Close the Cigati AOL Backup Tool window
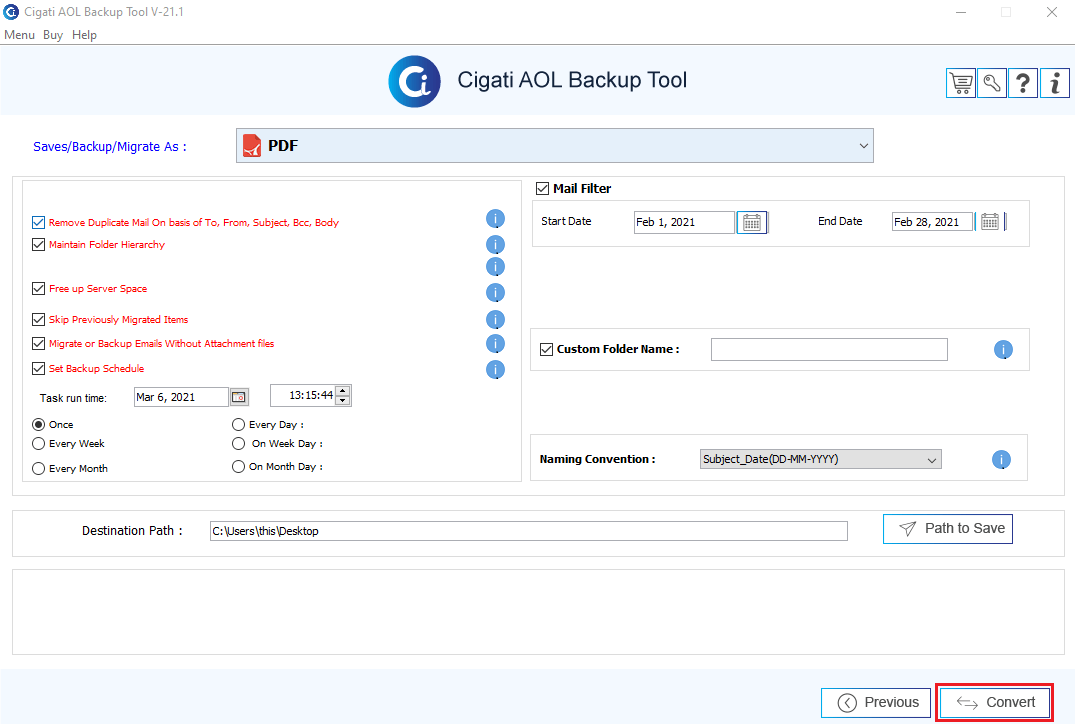Image resolution: width=1075 pixels, height=724 pixels. 1052,12
